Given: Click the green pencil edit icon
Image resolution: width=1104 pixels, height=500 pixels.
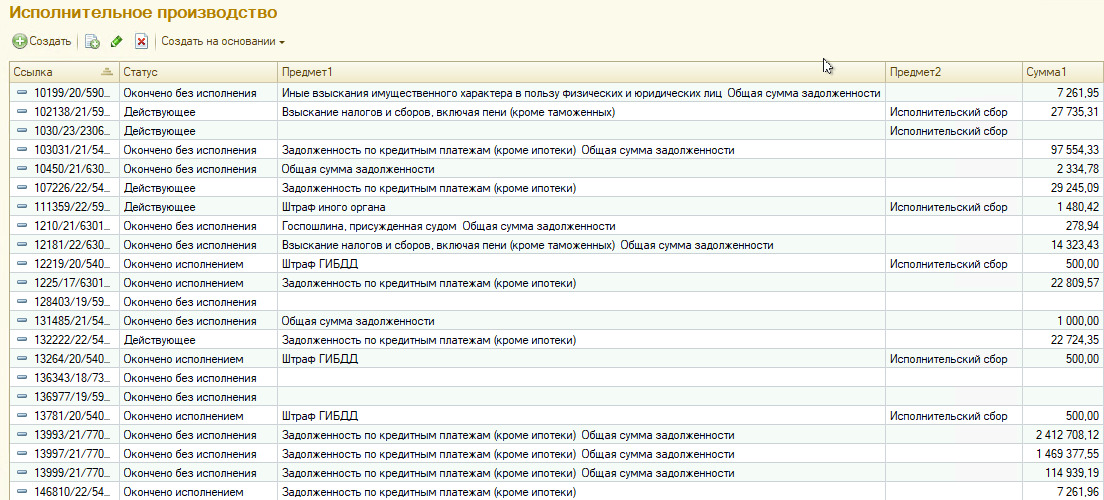Looking at the screenshot, I should (x=117, y=42).
